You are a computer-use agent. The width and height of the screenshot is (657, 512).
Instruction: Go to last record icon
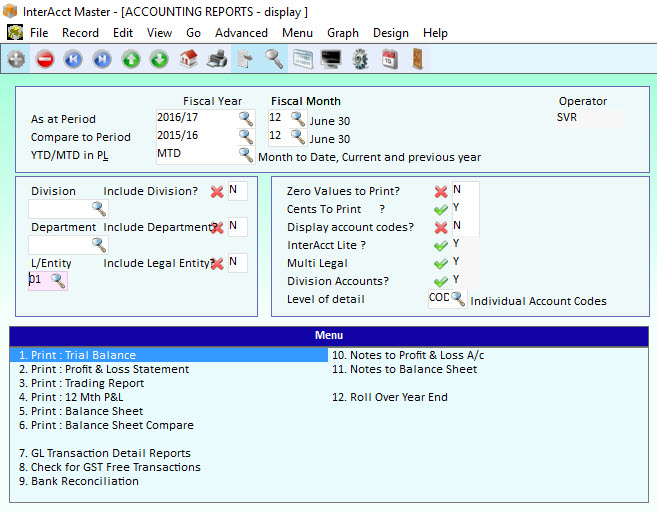[x=102, y=59]
